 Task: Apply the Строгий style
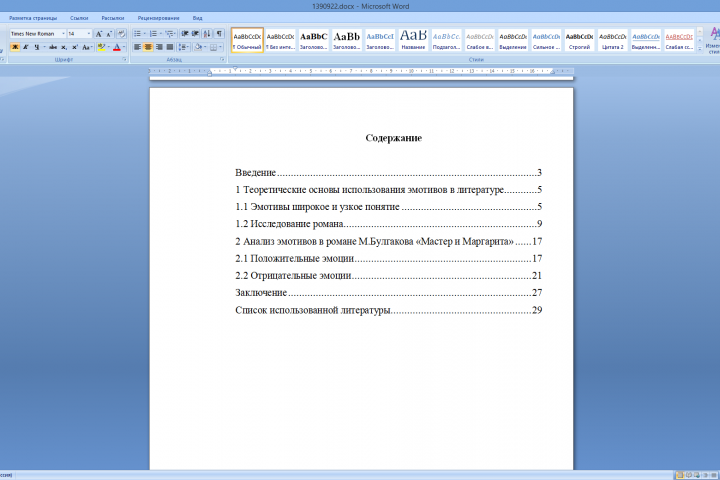click(x=579, y=40)
